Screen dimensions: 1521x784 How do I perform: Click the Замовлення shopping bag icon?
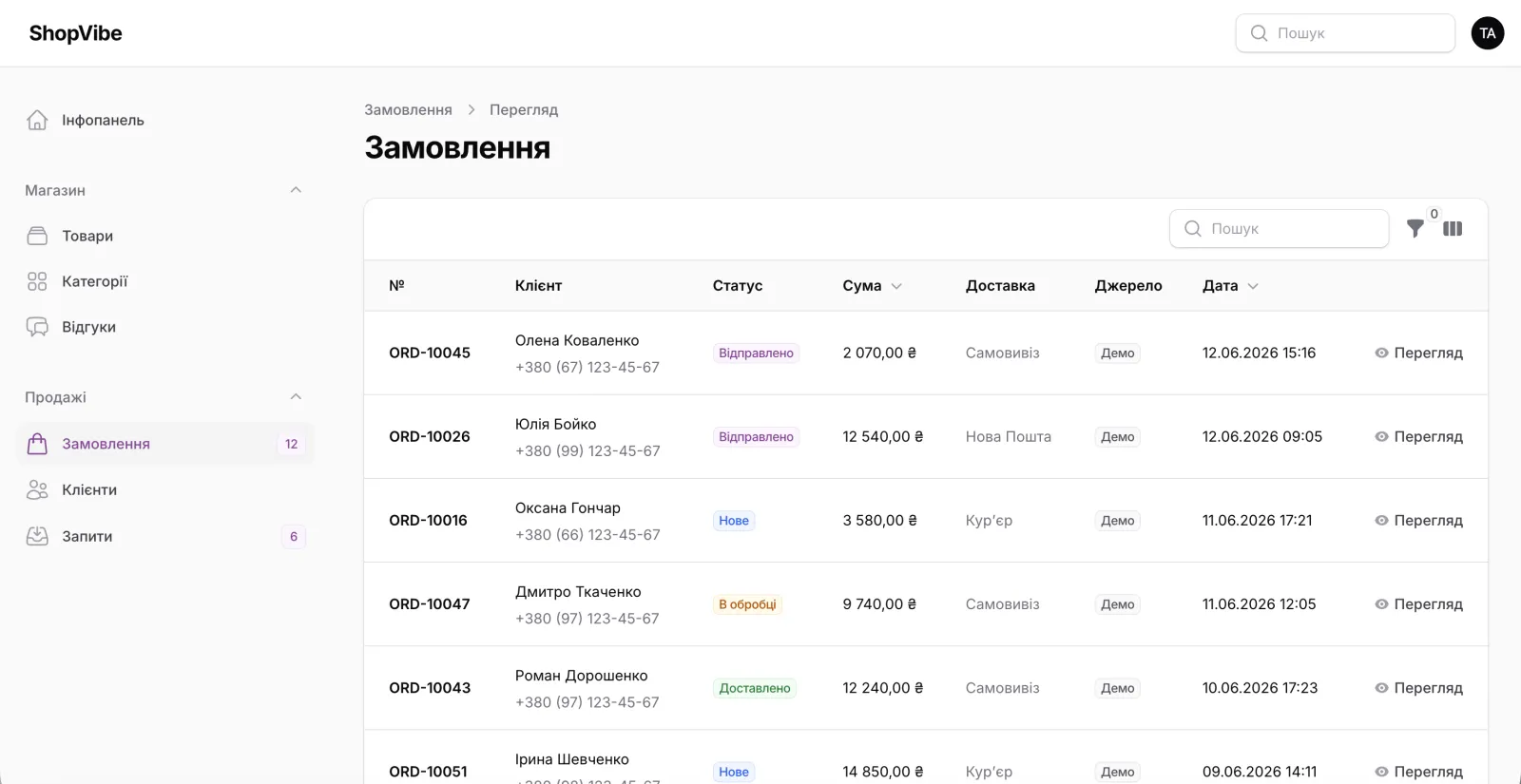point(37,444)
